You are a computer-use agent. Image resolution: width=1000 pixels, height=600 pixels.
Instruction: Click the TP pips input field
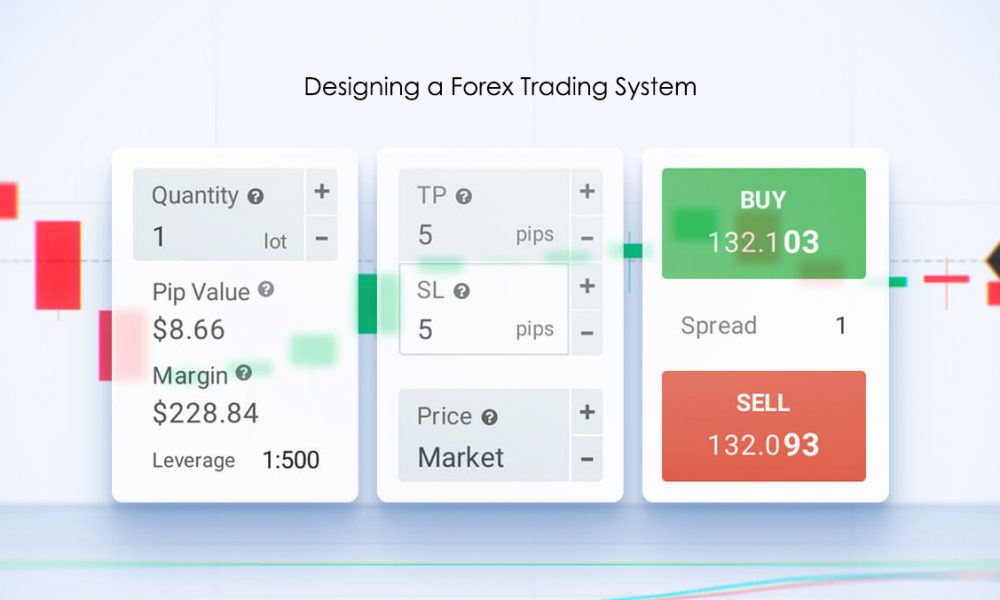[484, 236]
